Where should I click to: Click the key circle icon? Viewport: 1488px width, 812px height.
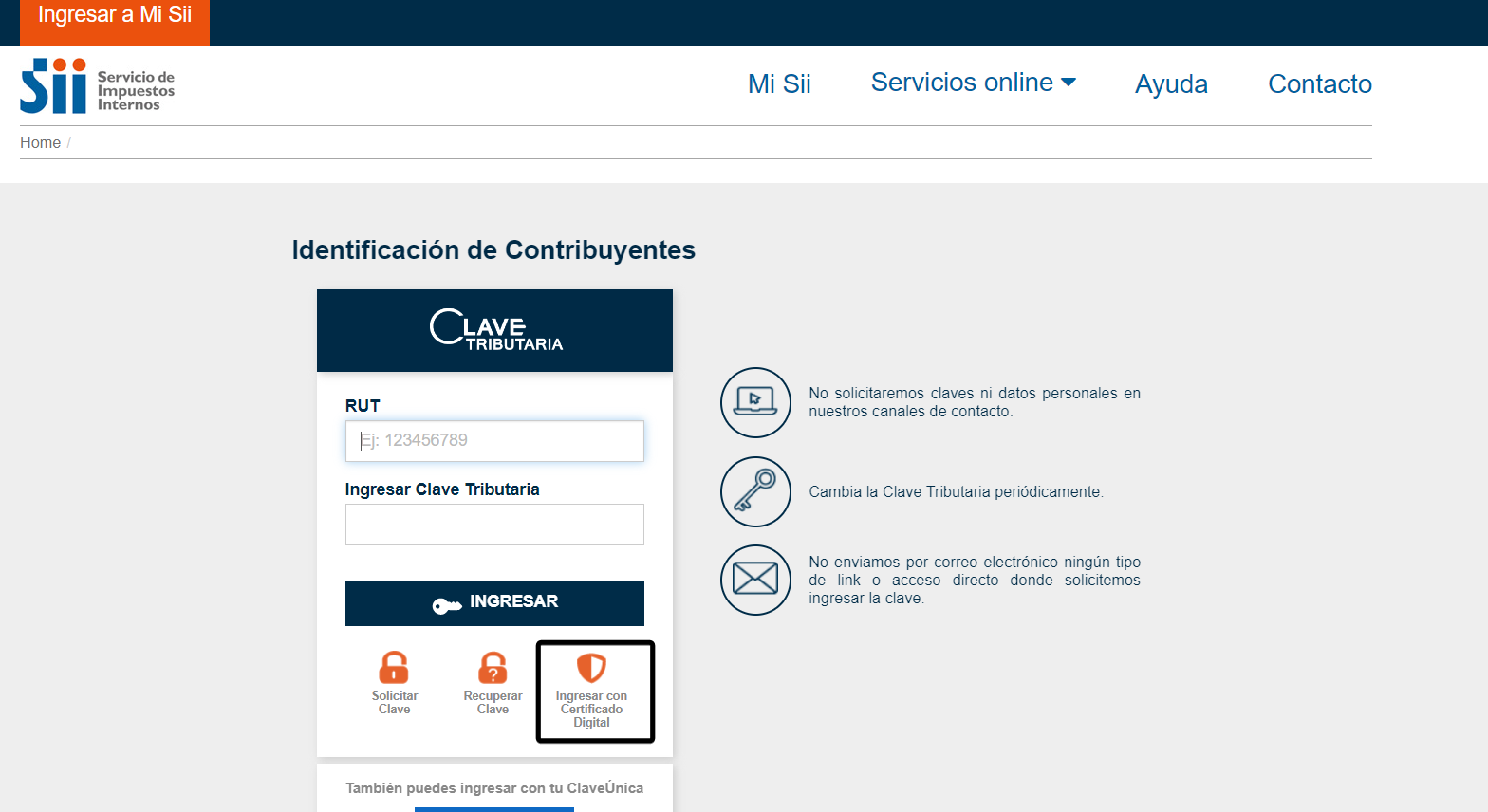click(755, 491)
